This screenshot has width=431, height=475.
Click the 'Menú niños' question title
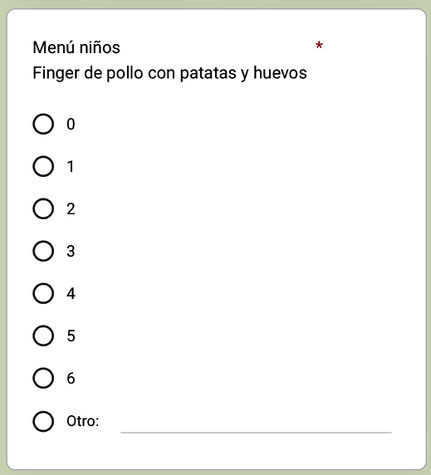click(76, 47)
